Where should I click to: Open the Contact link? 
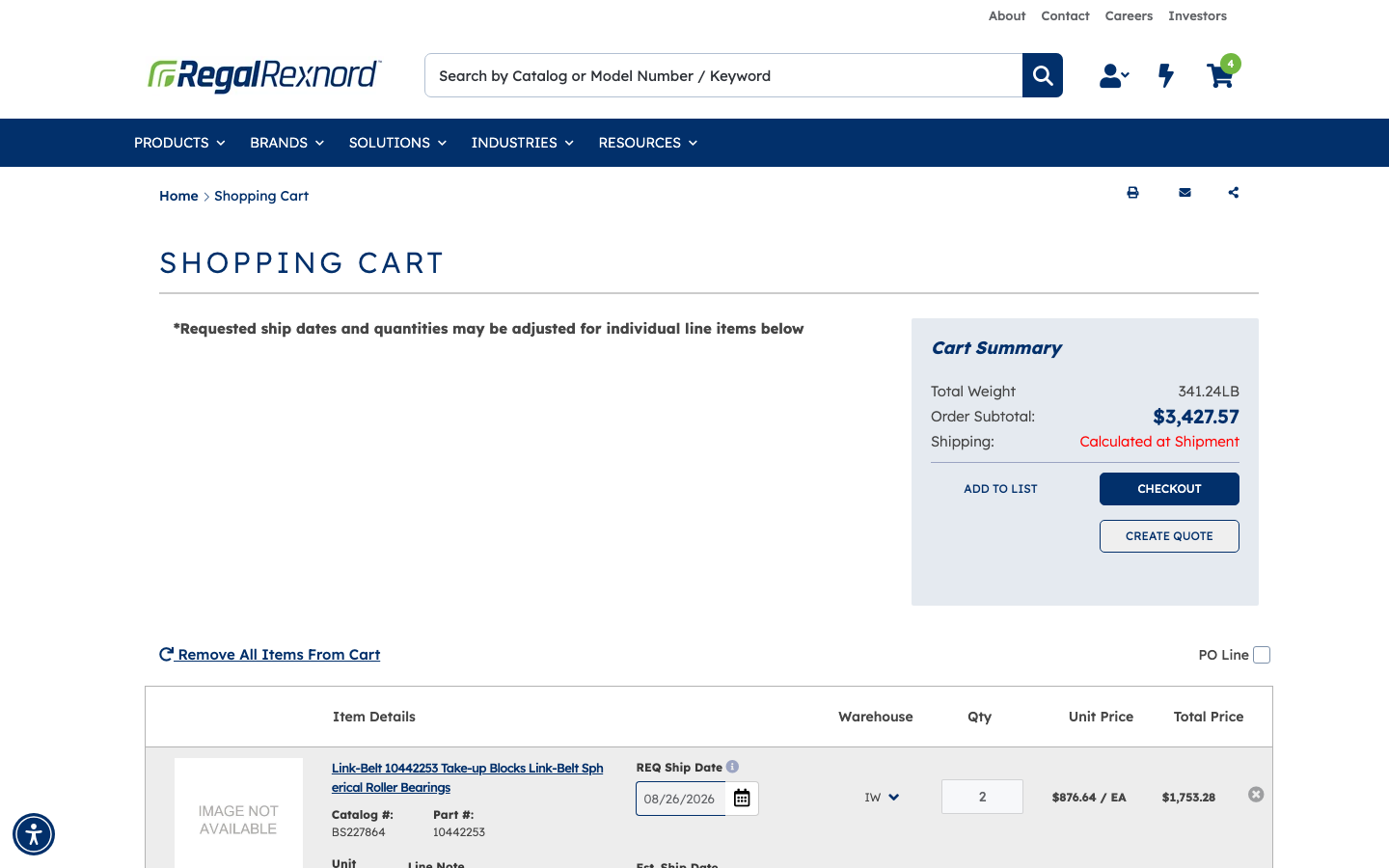(x=1065, y=15)
